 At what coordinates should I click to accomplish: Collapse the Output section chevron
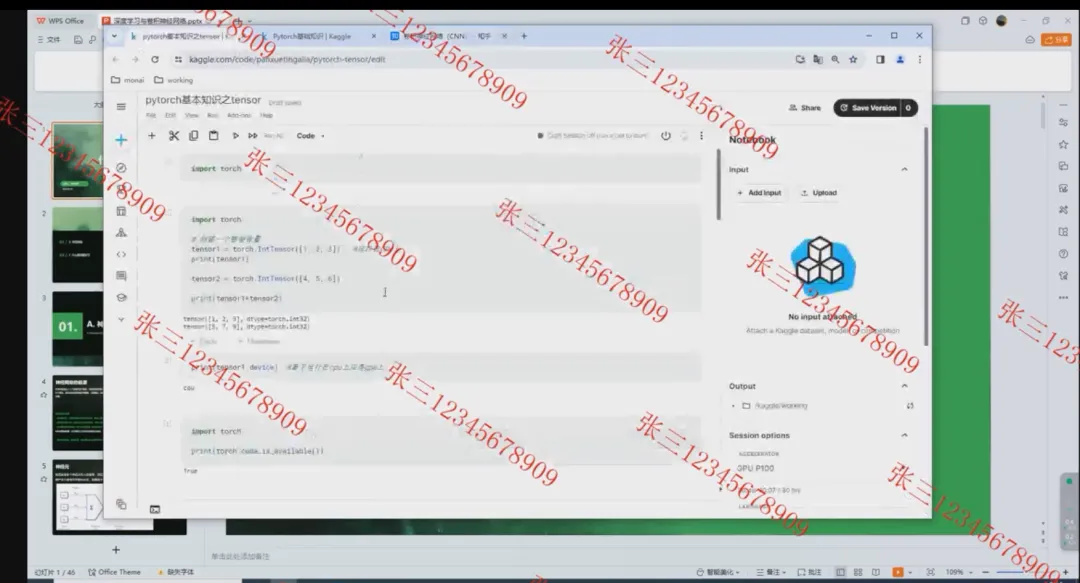904,386
